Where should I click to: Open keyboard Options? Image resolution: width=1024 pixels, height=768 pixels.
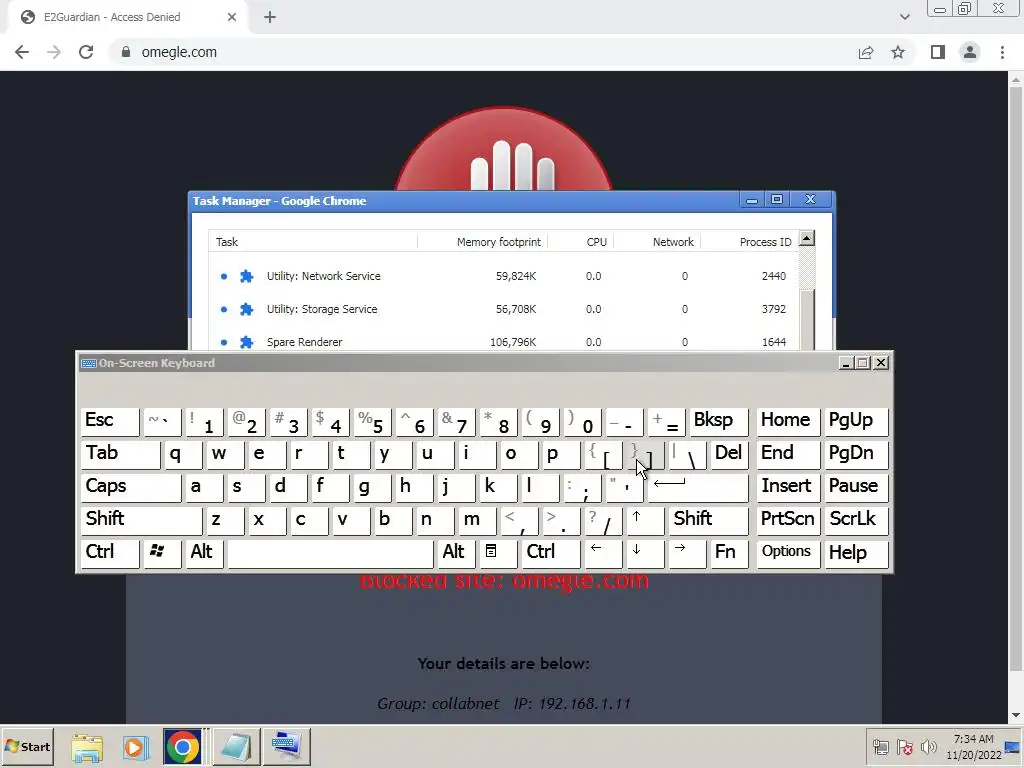[x=788, y=553]
